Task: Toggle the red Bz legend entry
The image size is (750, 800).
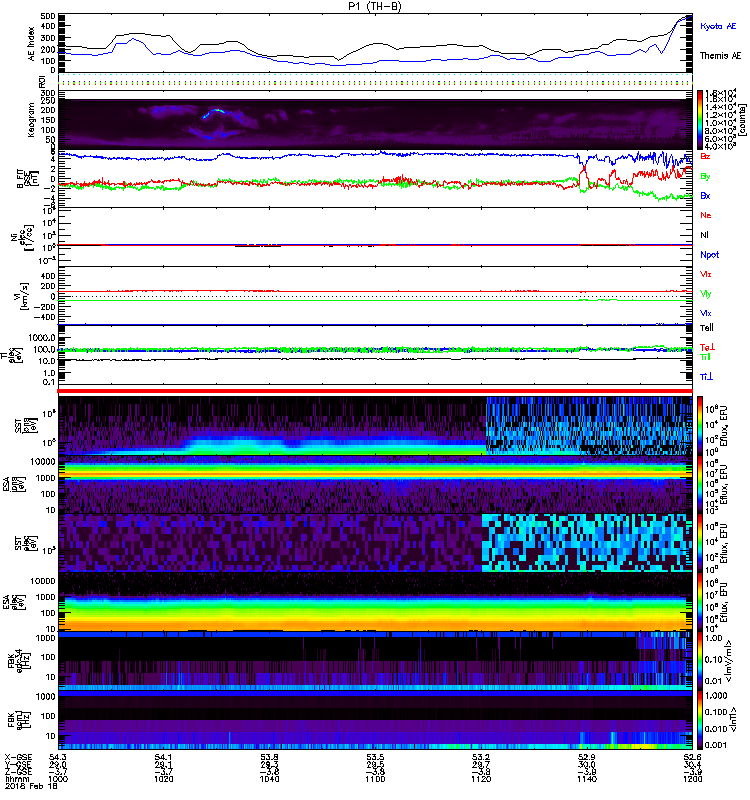Action: pyautogui.click(x=706, y=157)
